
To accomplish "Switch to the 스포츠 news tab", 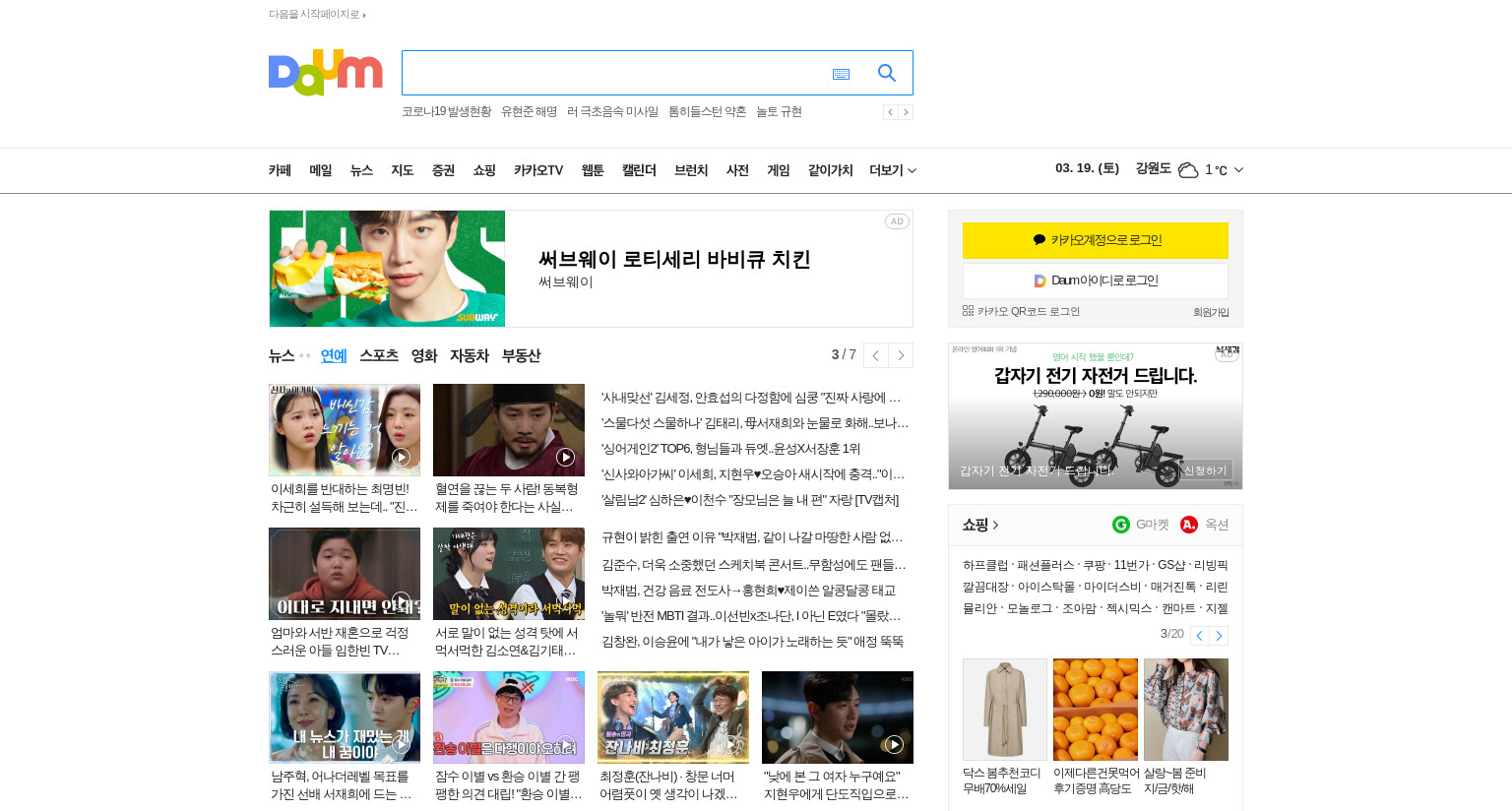I will pos(379,355).
